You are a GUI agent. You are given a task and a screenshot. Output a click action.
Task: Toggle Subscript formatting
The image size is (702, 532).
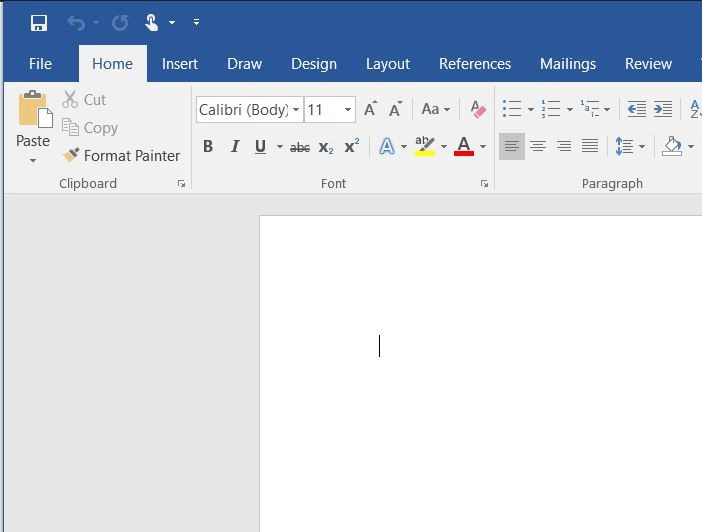(326, 147)
